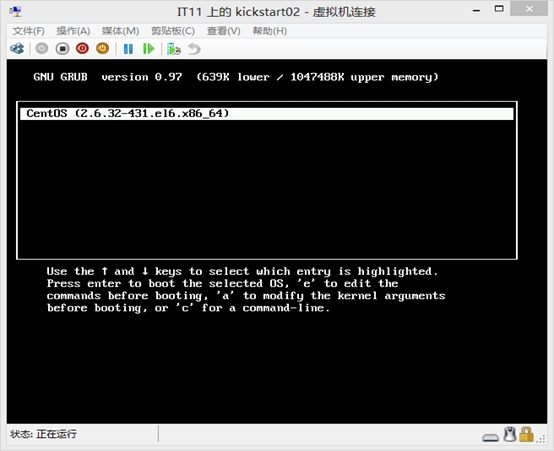
Task: Click the 'Use the ↑ and ↓ keys' instruction line
Action: point(242,271)
